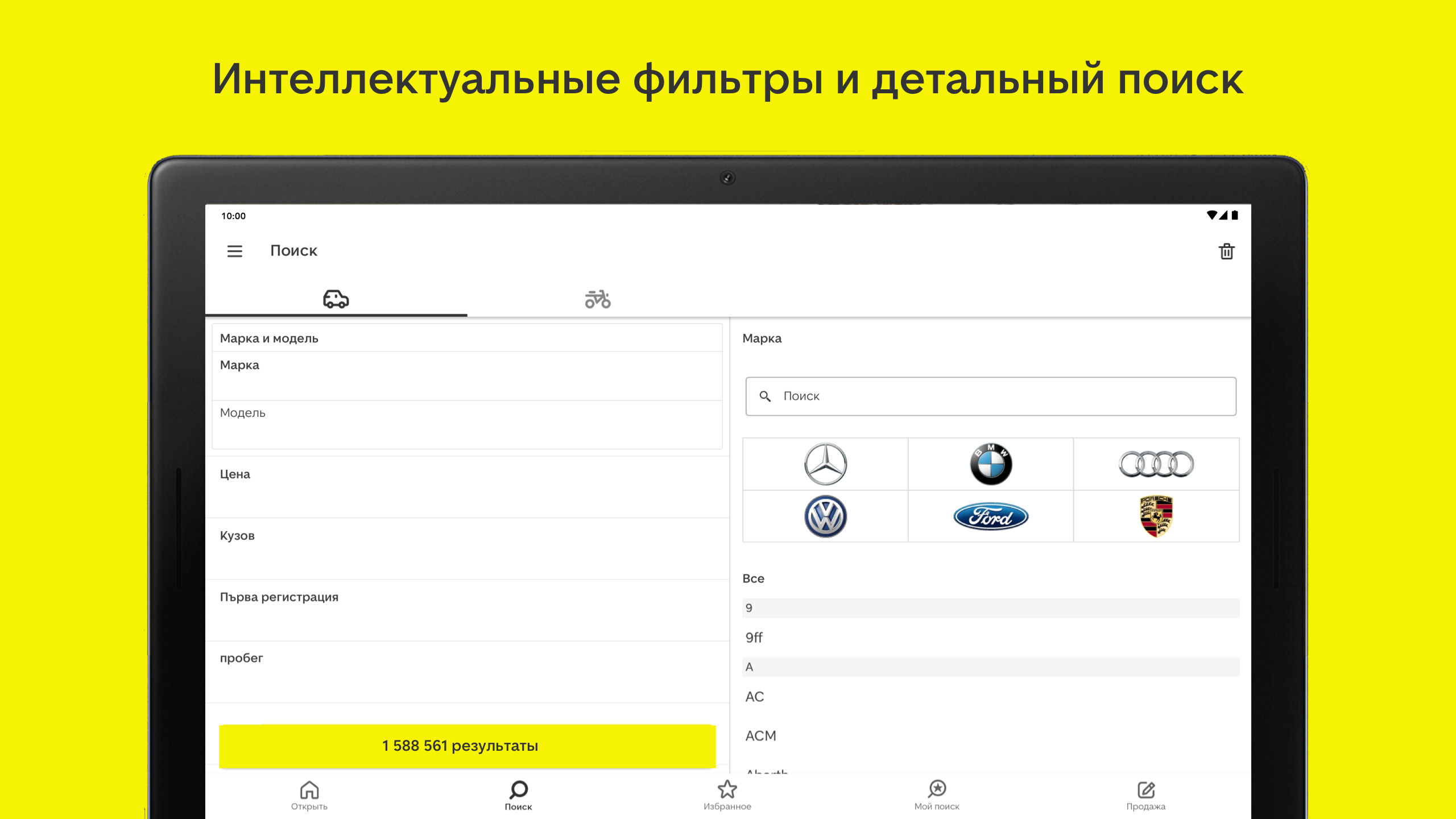
Task: Expand the Цена filter row
Action: 467,487
